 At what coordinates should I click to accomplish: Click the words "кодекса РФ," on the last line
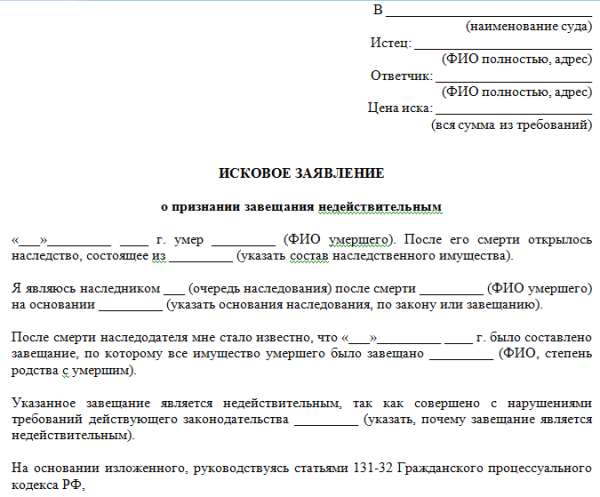[x=48, y=485]
